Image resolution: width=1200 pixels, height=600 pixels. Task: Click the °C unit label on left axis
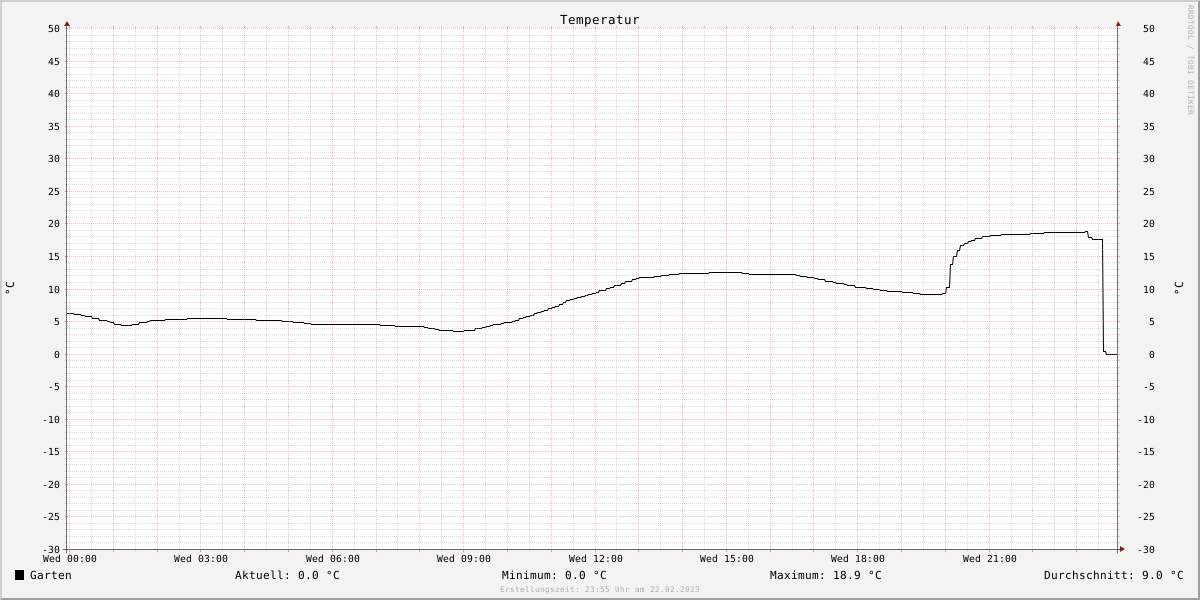click(10, 287)
